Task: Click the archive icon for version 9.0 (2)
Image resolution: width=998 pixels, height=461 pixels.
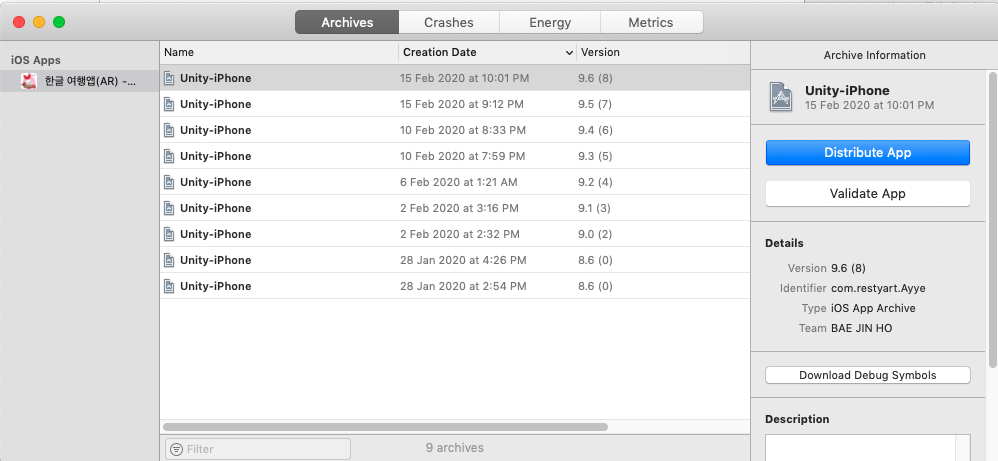Action: tap(169, 234)
